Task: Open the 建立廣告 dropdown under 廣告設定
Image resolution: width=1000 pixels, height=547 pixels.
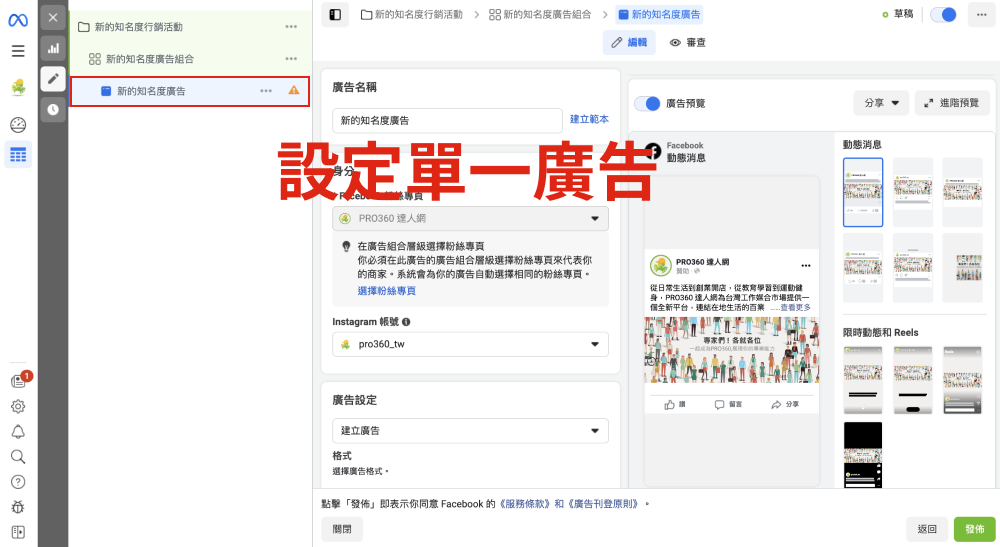Action: (470, 431)
